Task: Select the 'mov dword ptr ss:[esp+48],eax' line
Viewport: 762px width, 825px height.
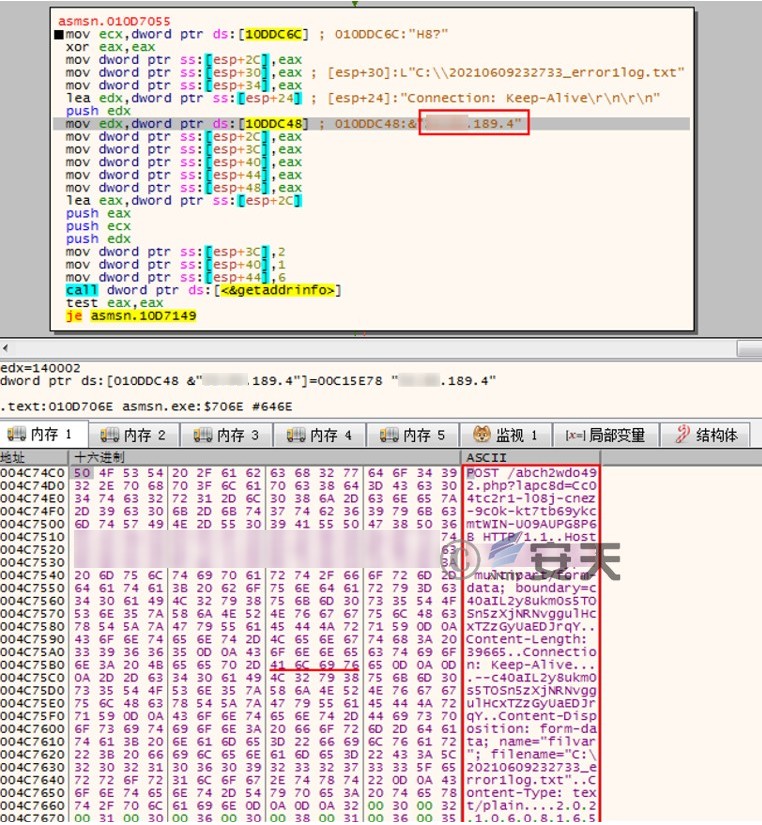Action: tap(184, 188)
